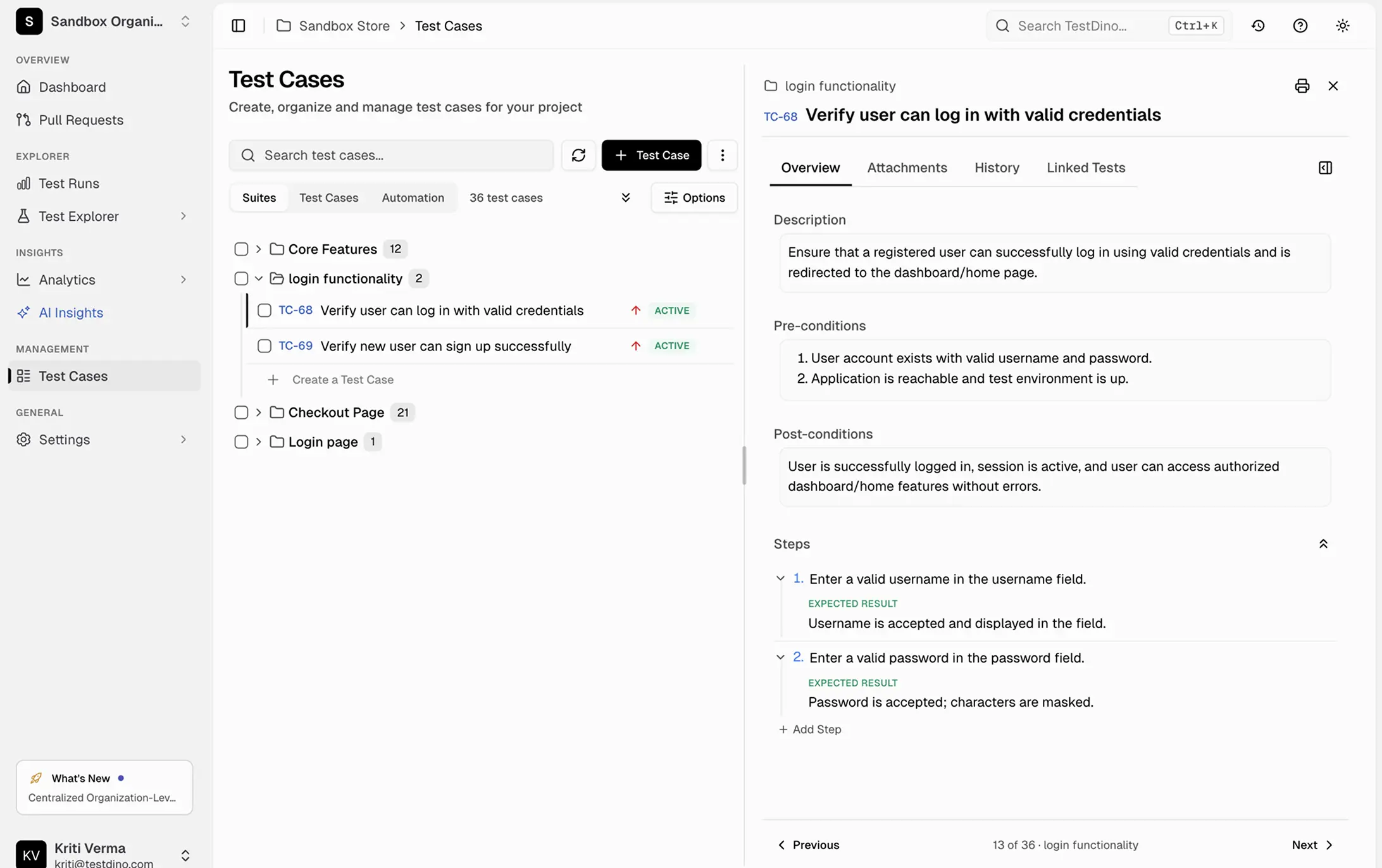Go to Previous test case
The height and width of the screenshot is (868, 1382).
(808, 845)
